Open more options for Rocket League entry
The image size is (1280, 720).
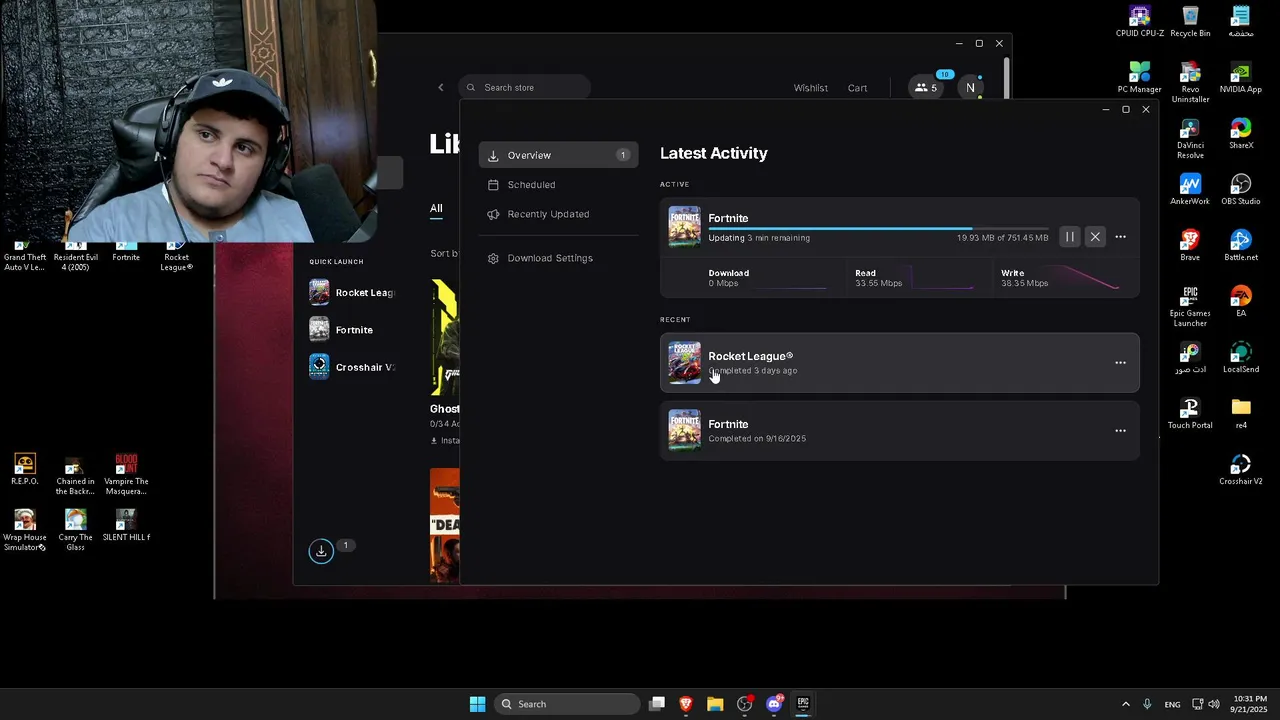(1120, 363)
